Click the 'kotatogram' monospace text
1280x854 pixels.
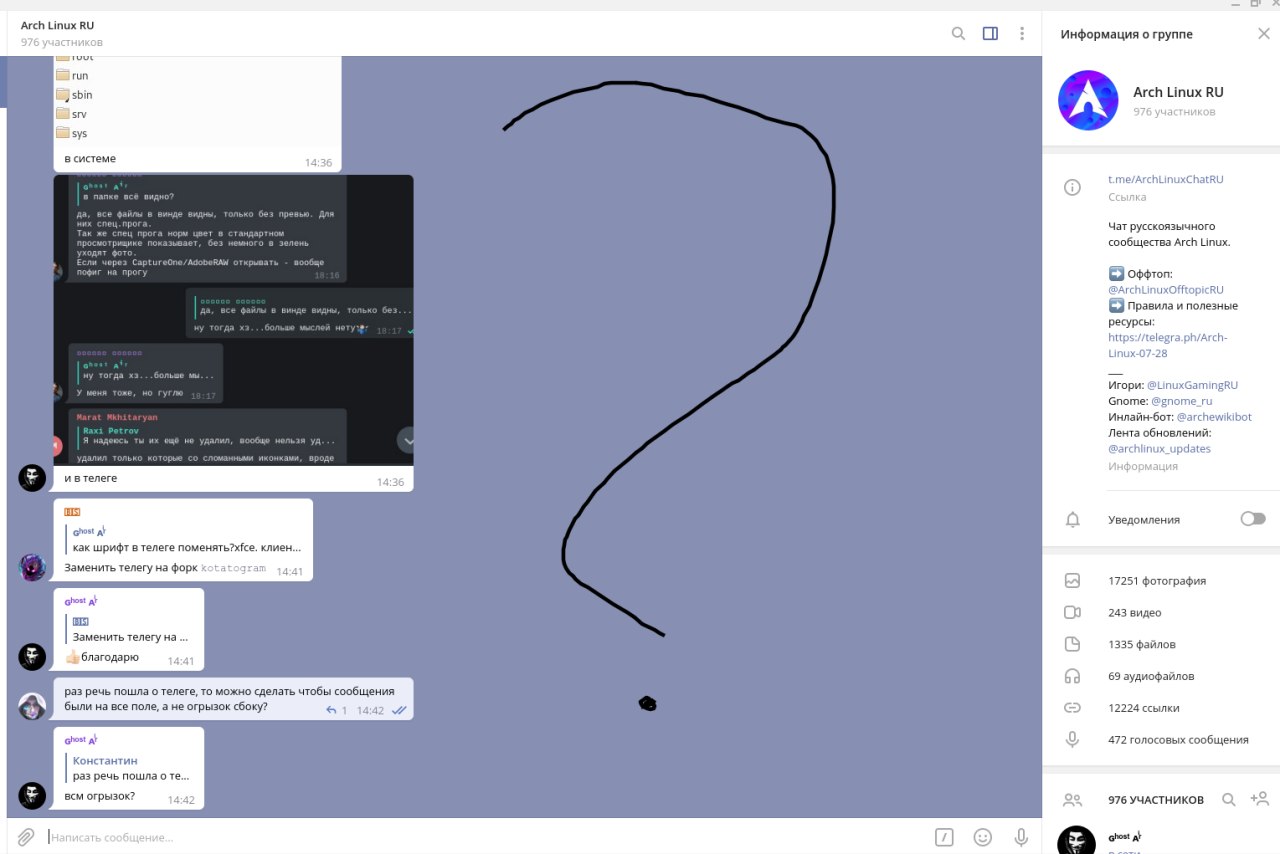click(x=233, y=568)
